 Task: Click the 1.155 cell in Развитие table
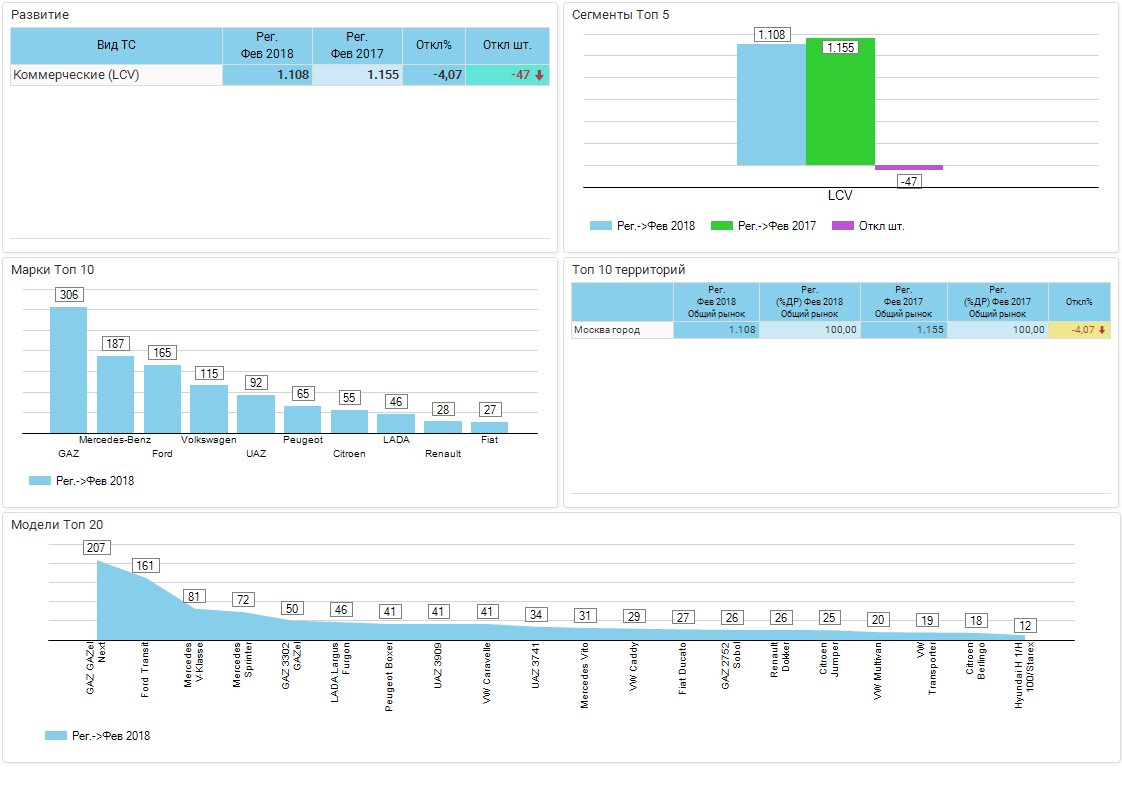(357, 75)
